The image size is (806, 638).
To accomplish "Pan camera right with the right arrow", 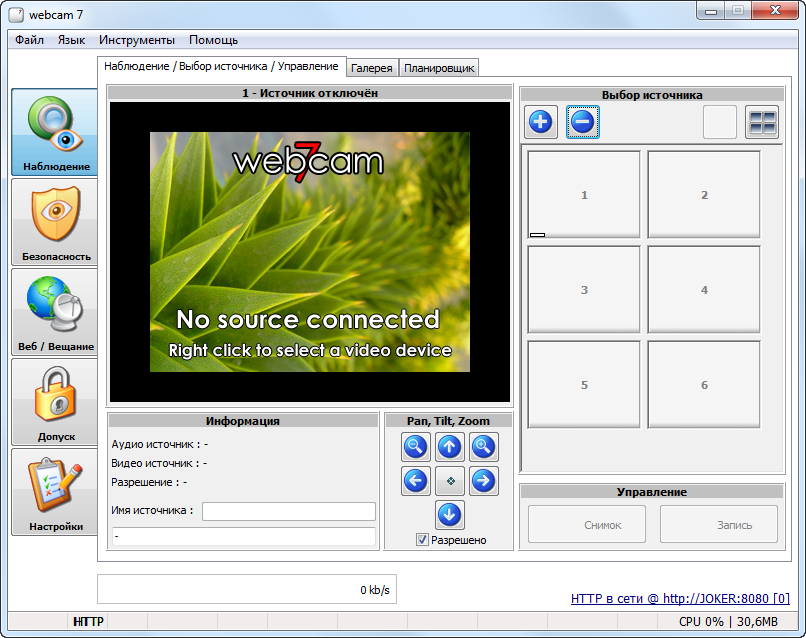I will pos(484,481).
